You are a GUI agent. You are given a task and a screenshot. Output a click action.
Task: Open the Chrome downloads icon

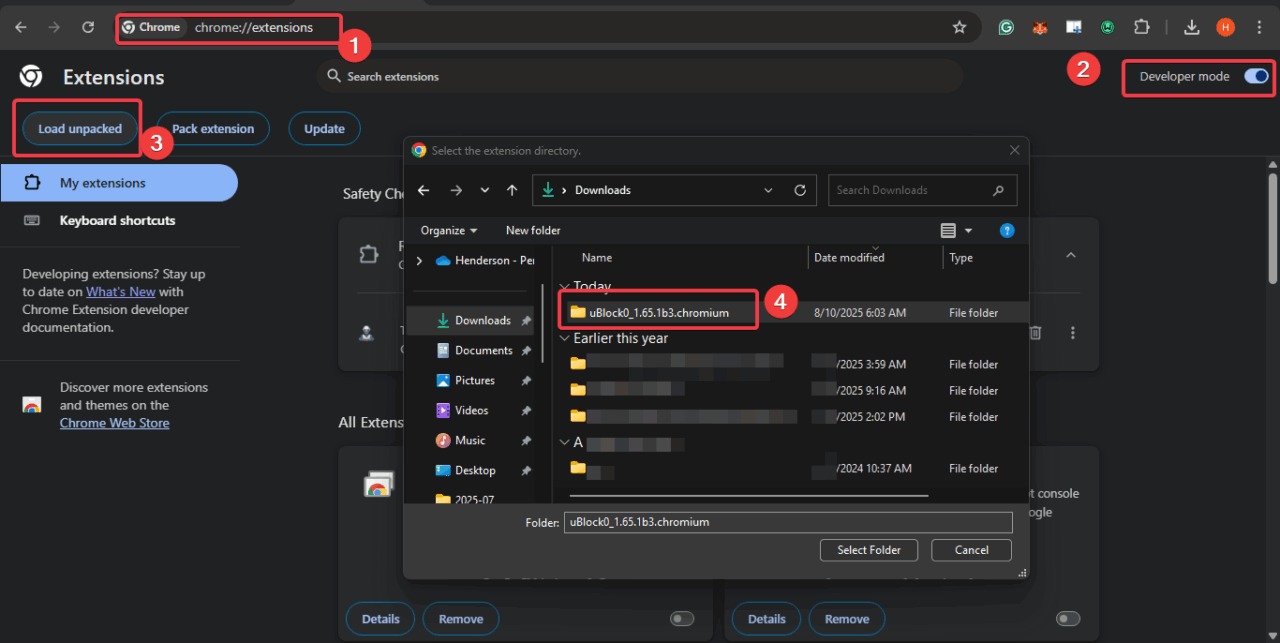tap(1191, 27)
